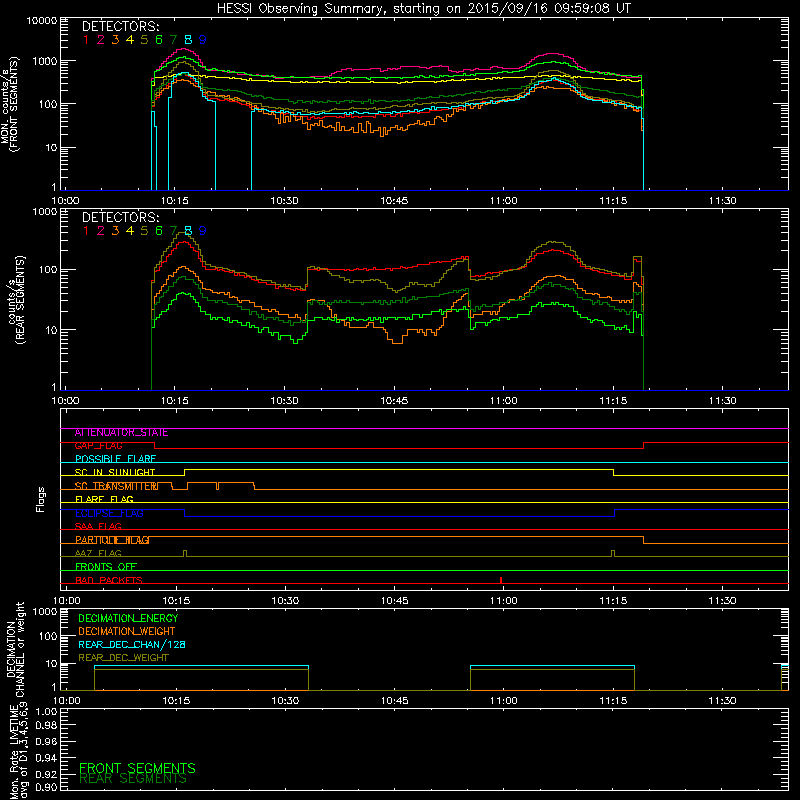Screen dimensions: 800x800
Task: Click the red BAD_PACKETS spike near 11:00
Action: [x=501, y=580]
